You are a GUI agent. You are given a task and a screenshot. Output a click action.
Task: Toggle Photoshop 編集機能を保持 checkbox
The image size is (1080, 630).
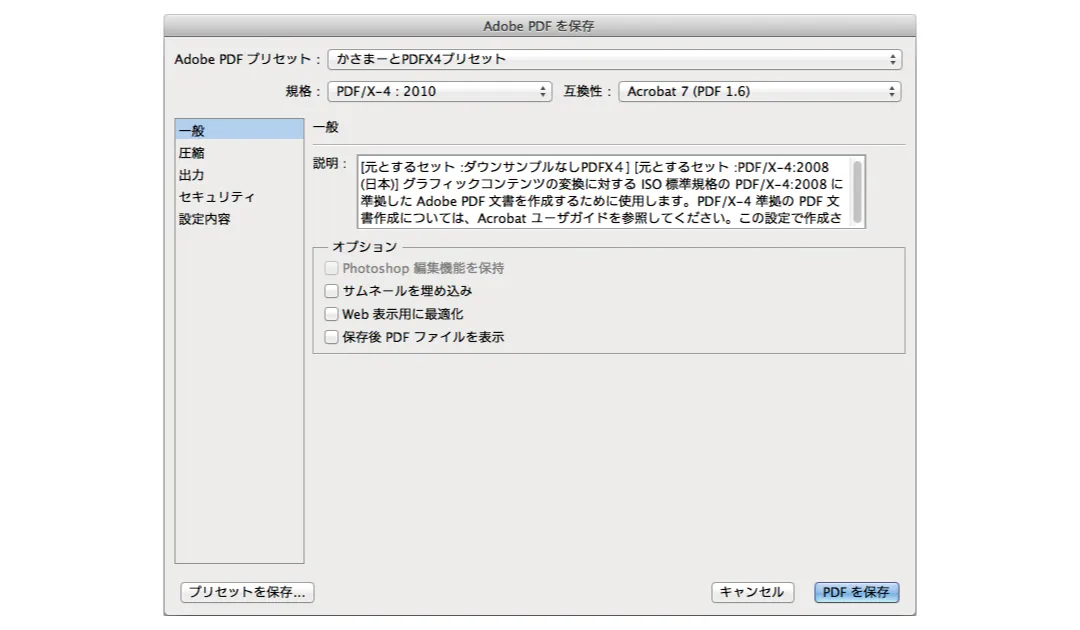pos(331,268)
